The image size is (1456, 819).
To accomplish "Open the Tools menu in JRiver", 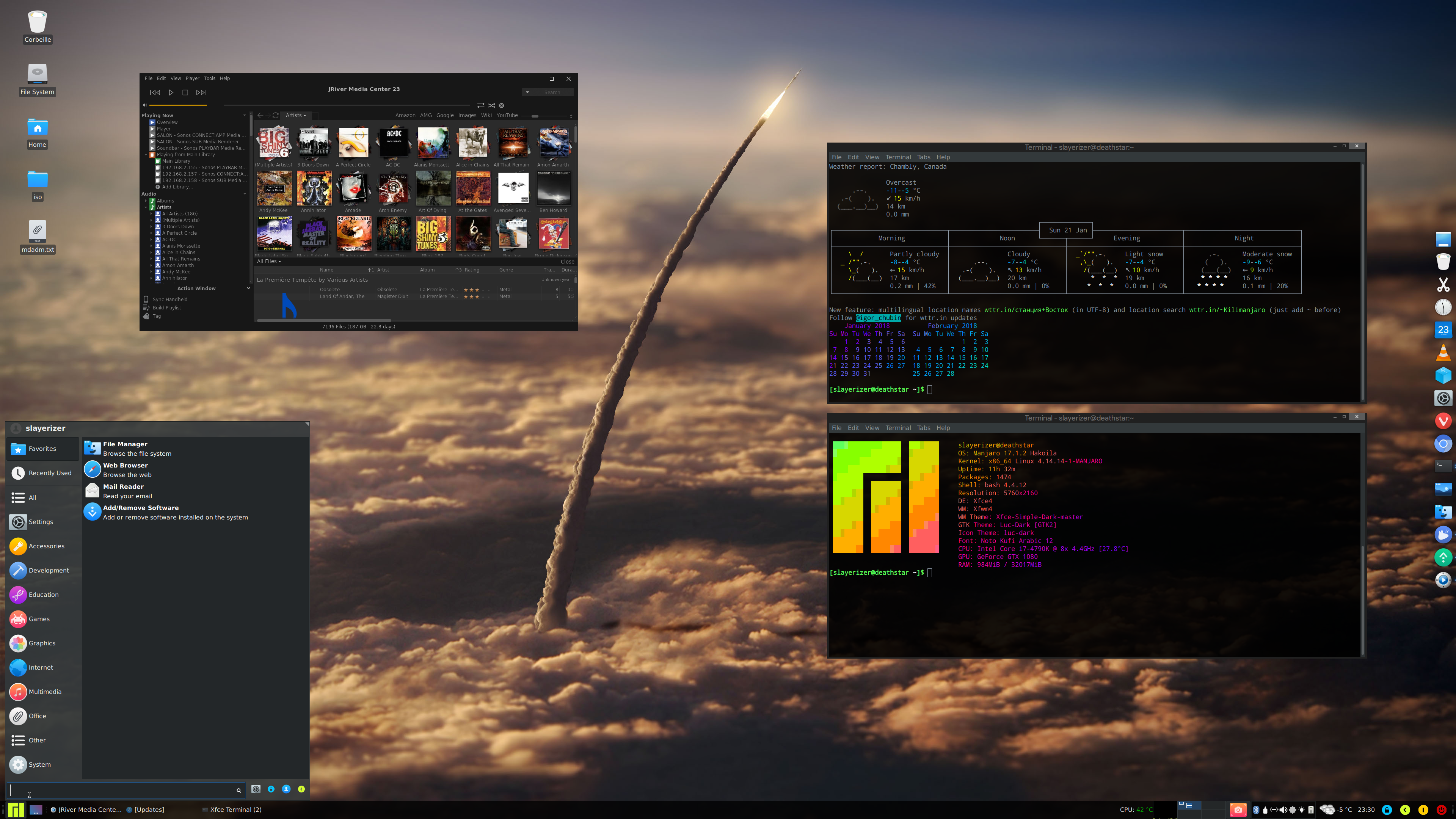I will [x=209, y=78].
